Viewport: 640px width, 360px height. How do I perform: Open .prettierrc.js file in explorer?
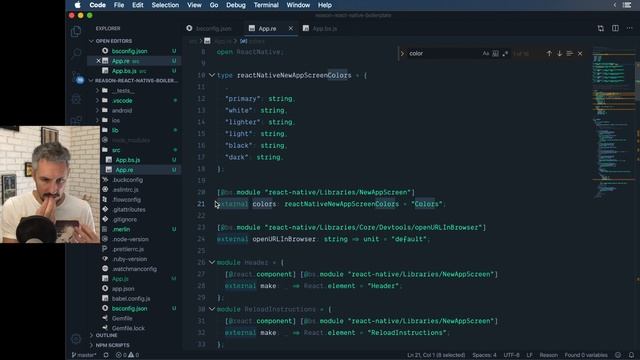click(128, 249)
